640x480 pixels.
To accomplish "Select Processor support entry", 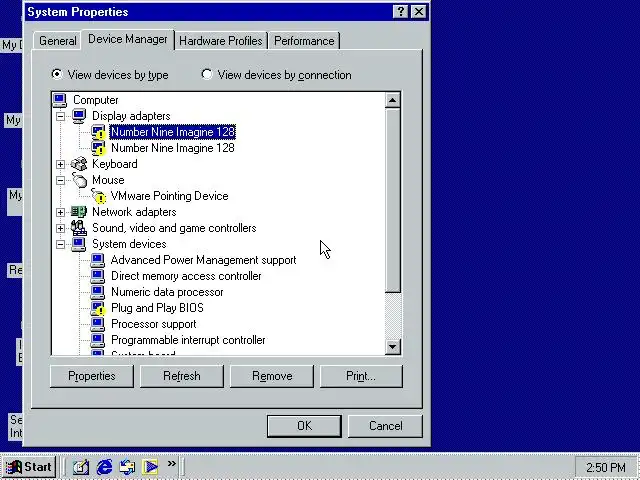I will click(153, 324).
